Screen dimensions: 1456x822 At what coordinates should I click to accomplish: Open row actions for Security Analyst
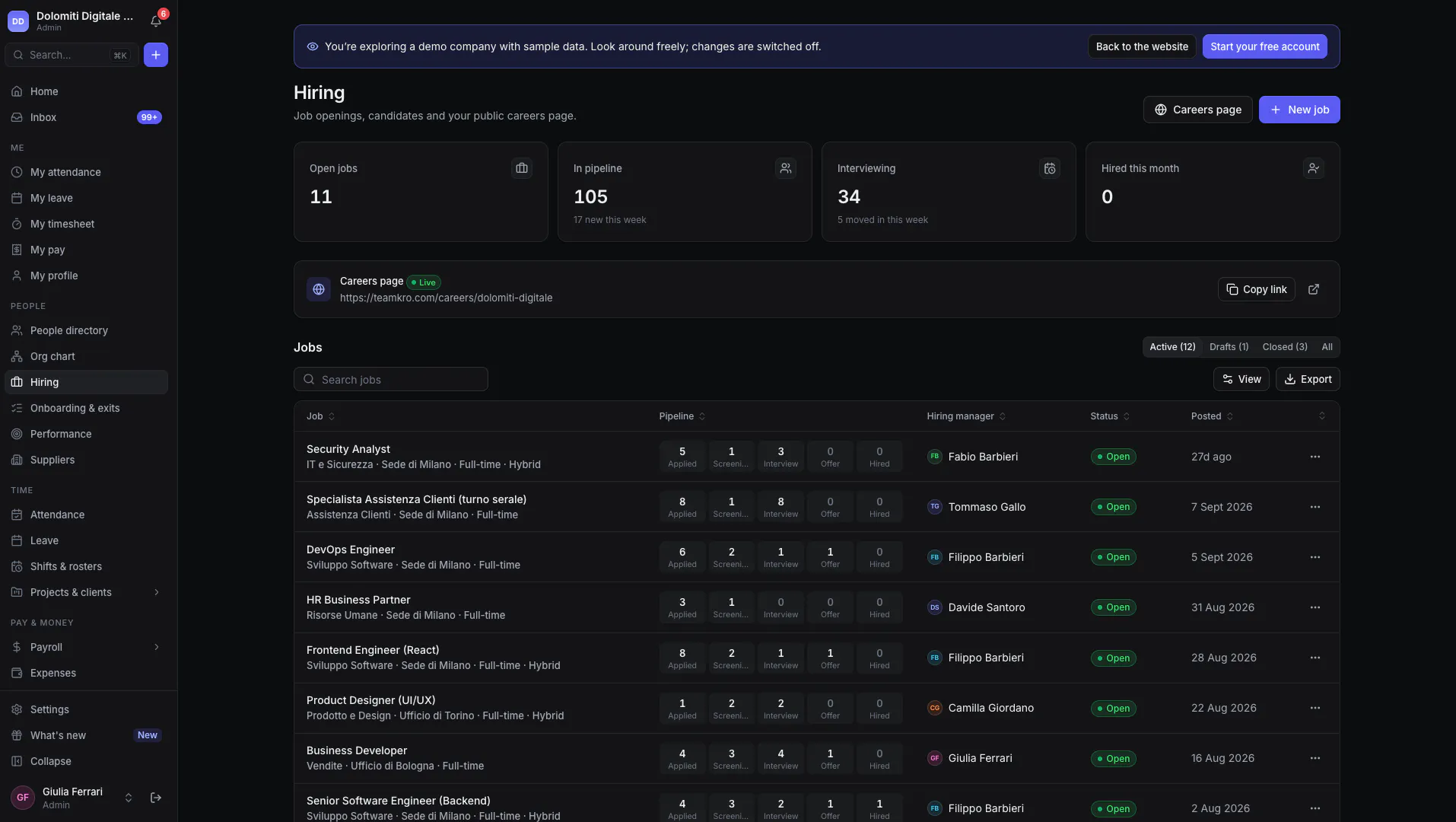click(x=1315, y=457)
